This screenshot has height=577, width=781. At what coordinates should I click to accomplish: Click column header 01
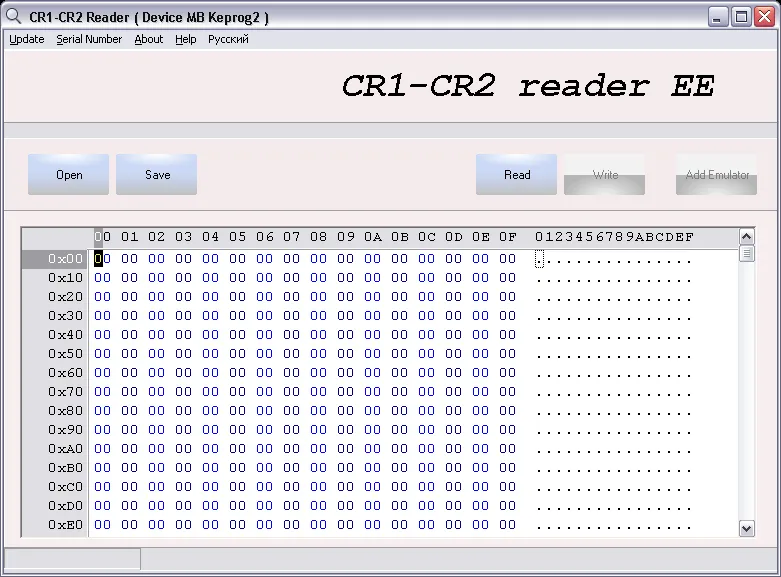click(130, 237)
